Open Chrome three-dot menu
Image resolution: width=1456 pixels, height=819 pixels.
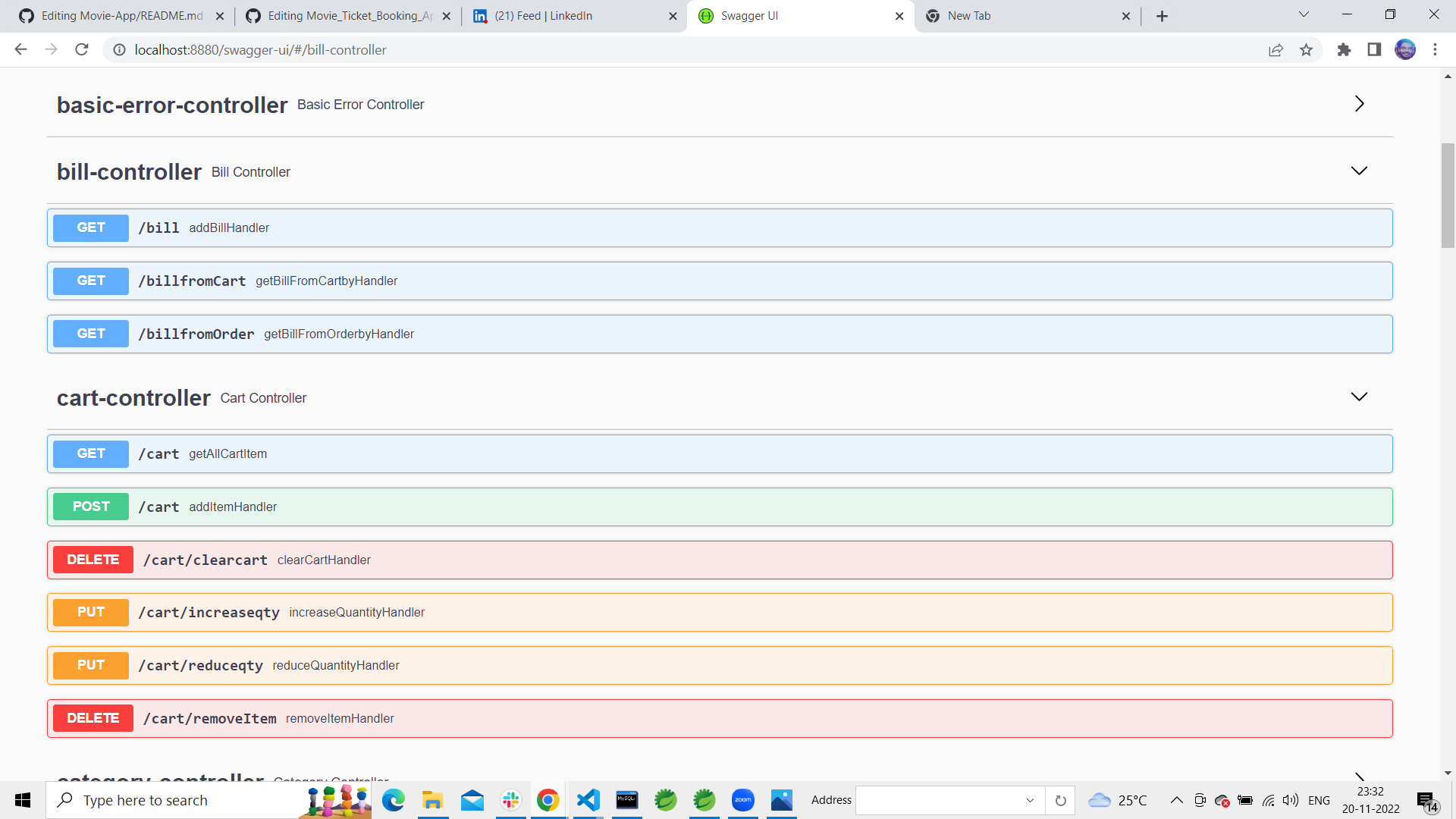[x=1435, y=50]
